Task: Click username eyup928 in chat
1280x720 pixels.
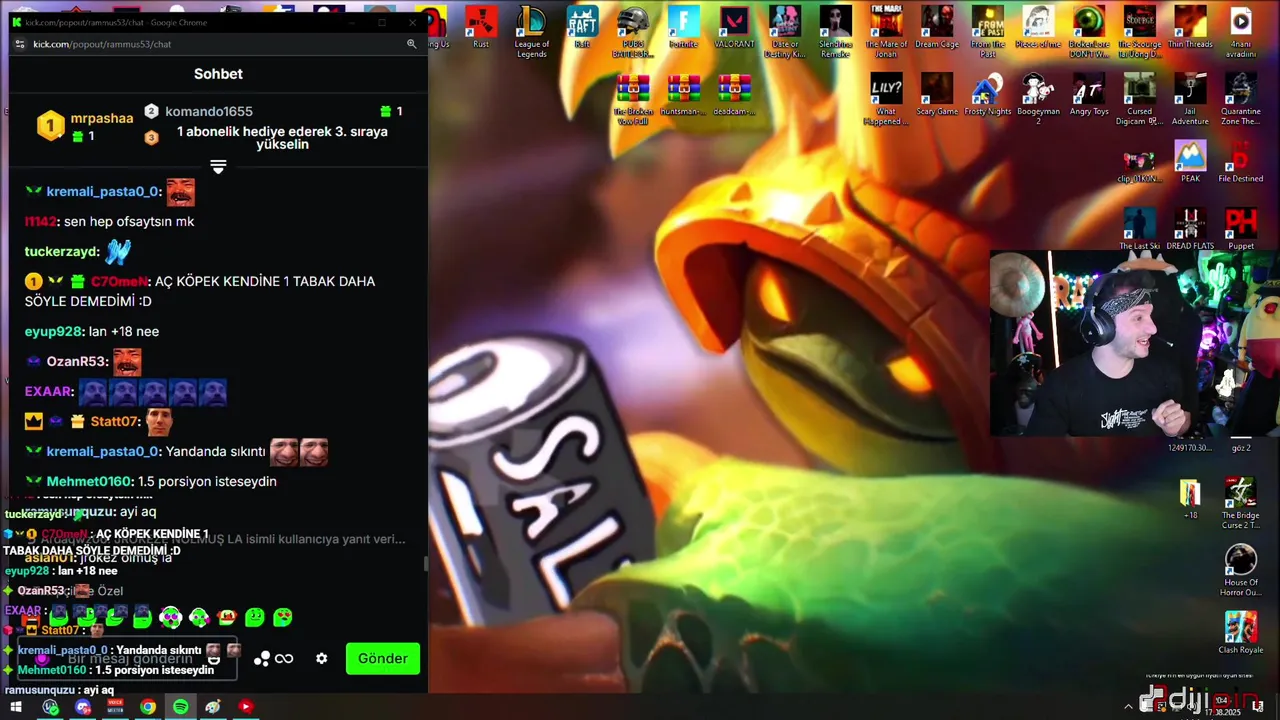Action: click(54, 331)
